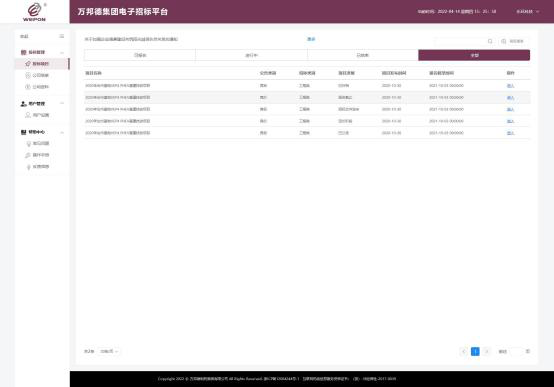The height and width of the screenshot is (387, 554).
Task: Click the project name in the first row
Action: pos(118,86)
